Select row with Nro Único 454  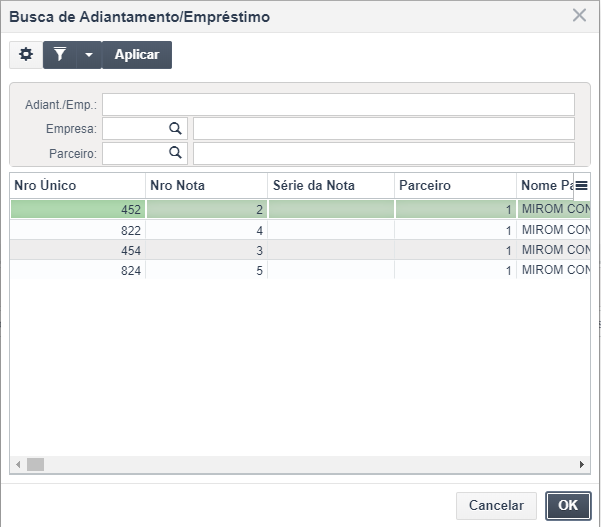click(x=300, y=250)
